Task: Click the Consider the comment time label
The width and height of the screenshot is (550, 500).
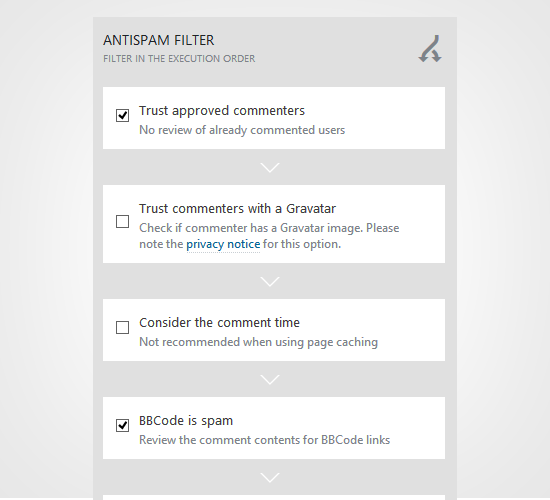Action: [x=219, y=322]
